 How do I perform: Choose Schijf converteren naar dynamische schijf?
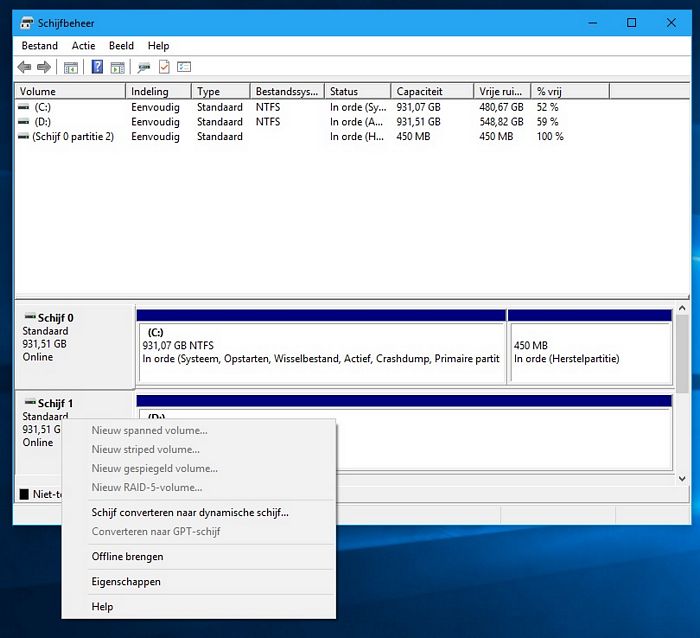pos(190,513)
